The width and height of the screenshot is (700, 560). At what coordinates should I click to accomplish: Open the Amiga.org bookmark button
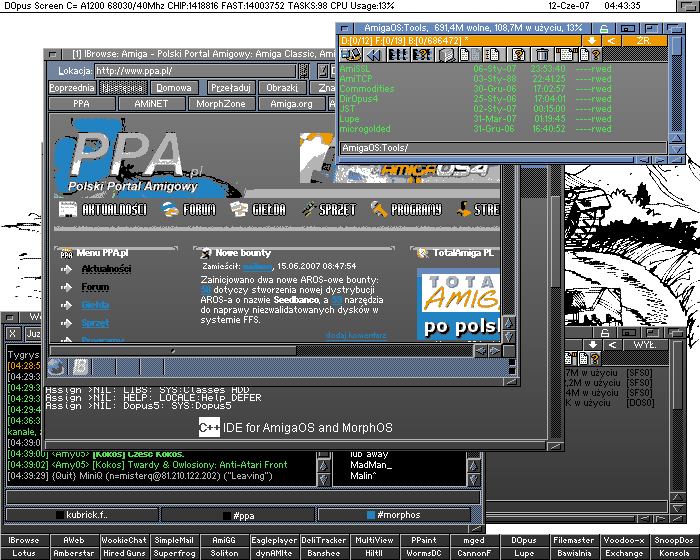tap(291, 104)
